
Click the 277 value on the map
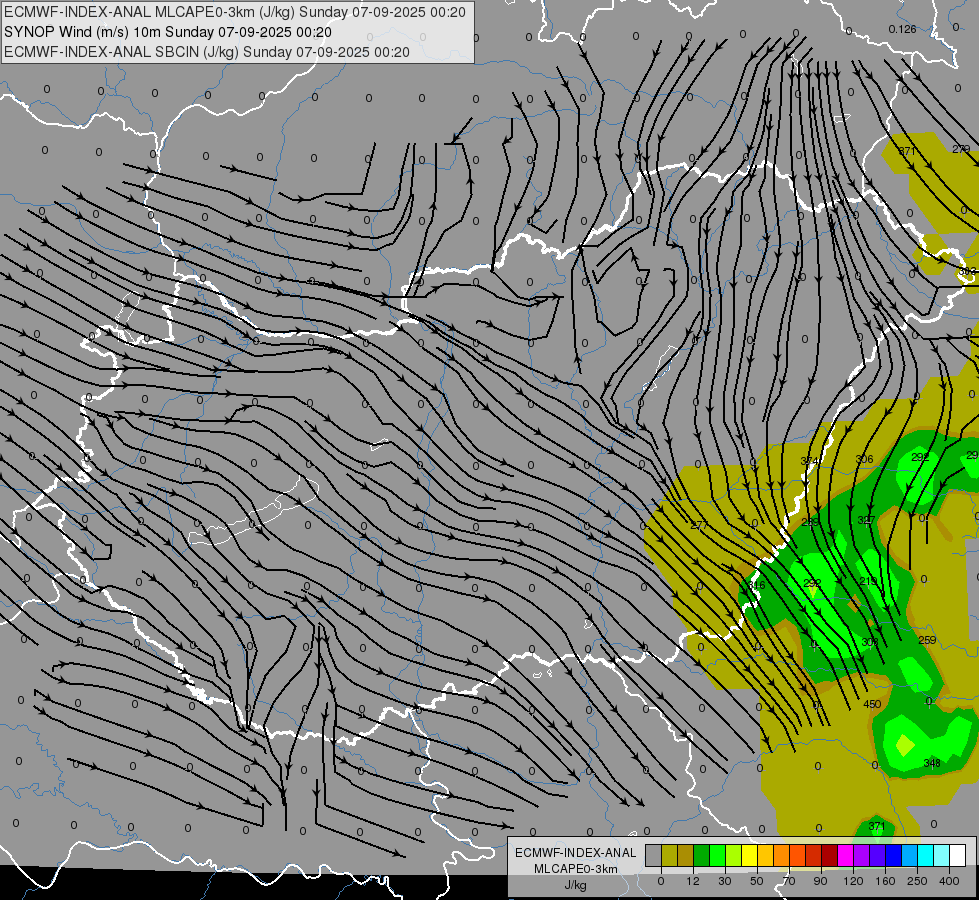coord(699,525)
